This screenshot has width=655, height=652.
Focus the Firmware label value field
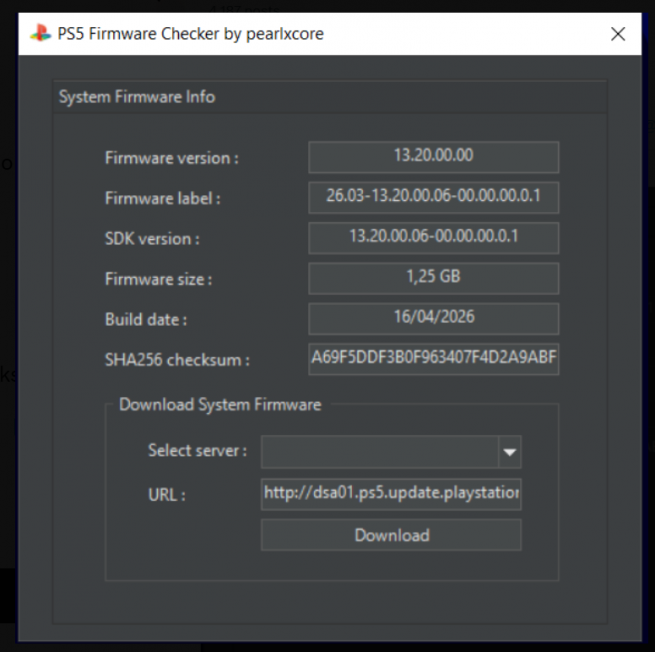[433, 197]
